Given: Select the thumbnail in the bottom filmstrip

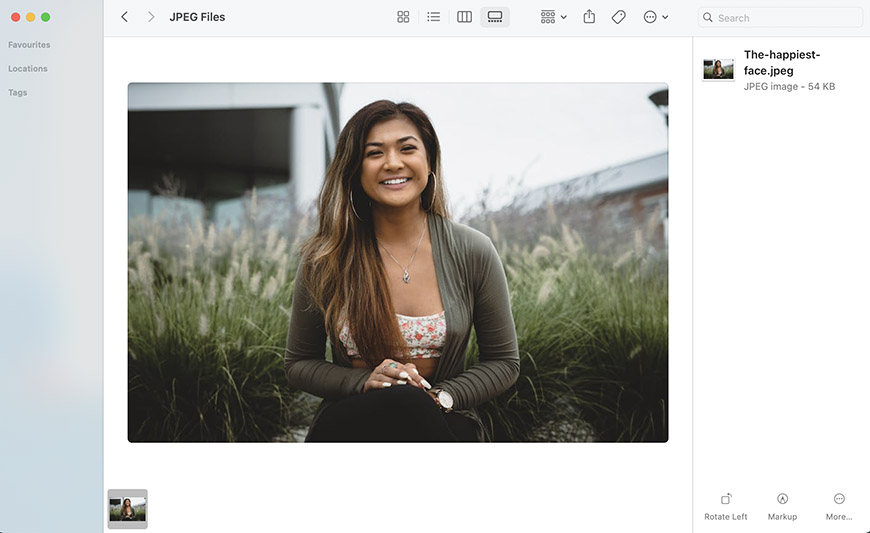Looking at the screenshot, I should point(127,509).
